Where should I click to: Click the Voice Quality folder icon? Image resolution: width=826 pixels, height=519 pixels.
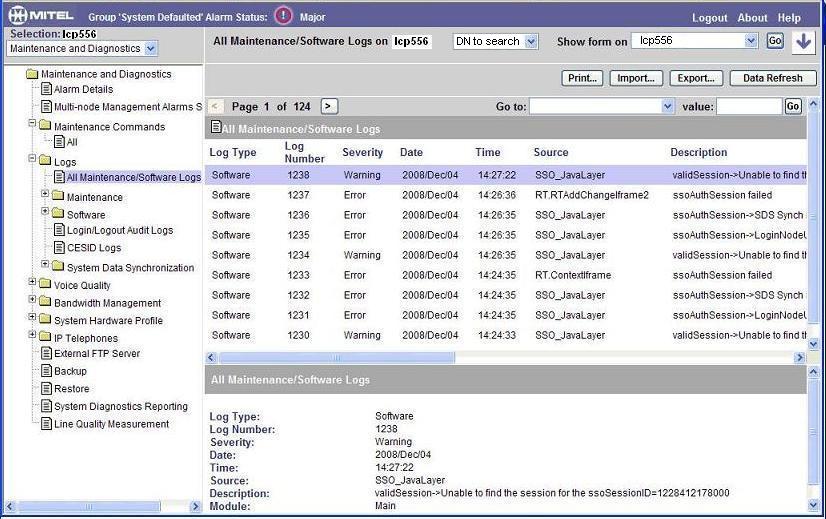coord(45,283)
